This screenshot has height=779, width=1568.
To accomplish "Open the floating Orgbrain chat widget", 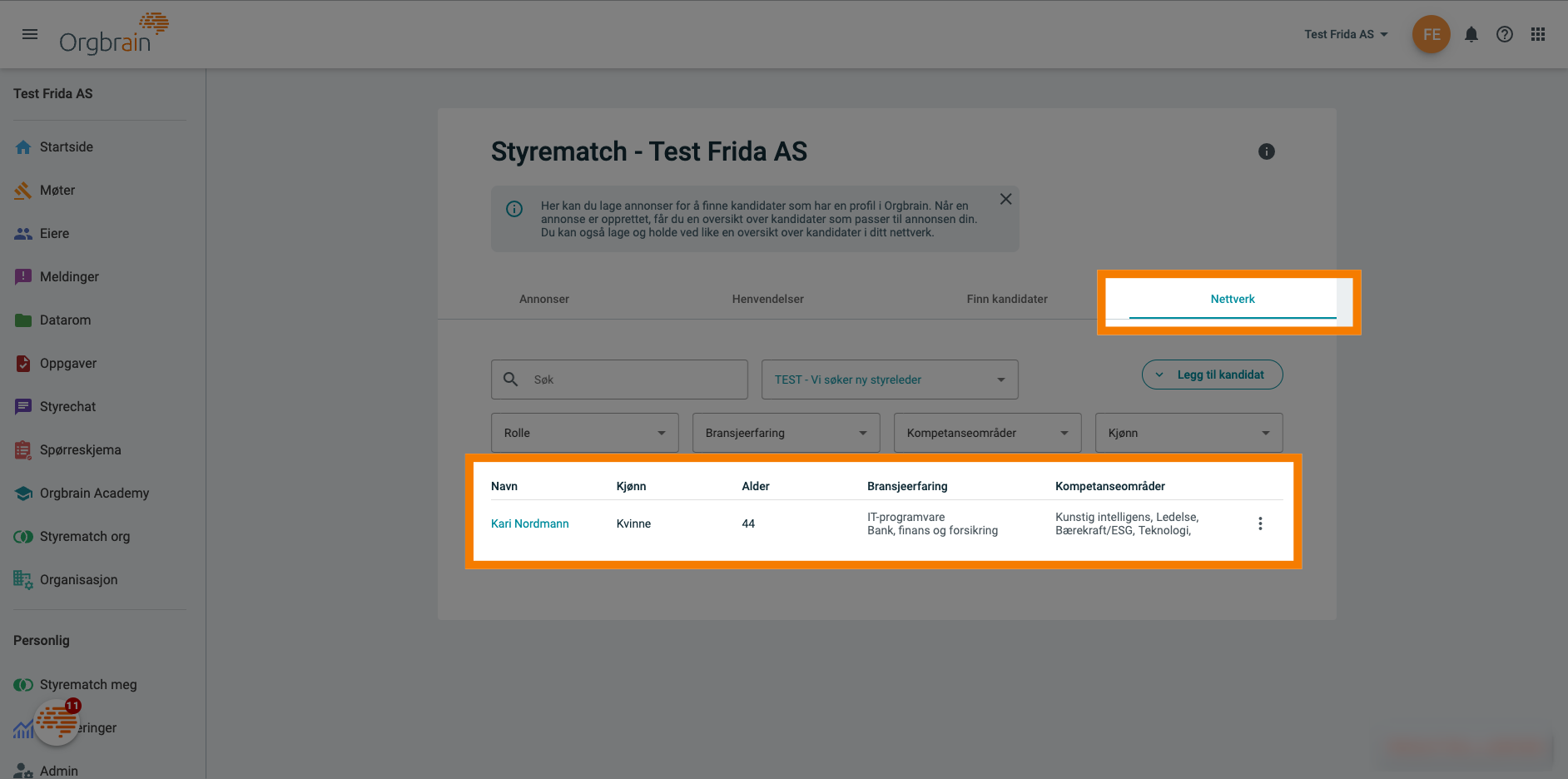I will pyautogui.click(x=57, y=722).
